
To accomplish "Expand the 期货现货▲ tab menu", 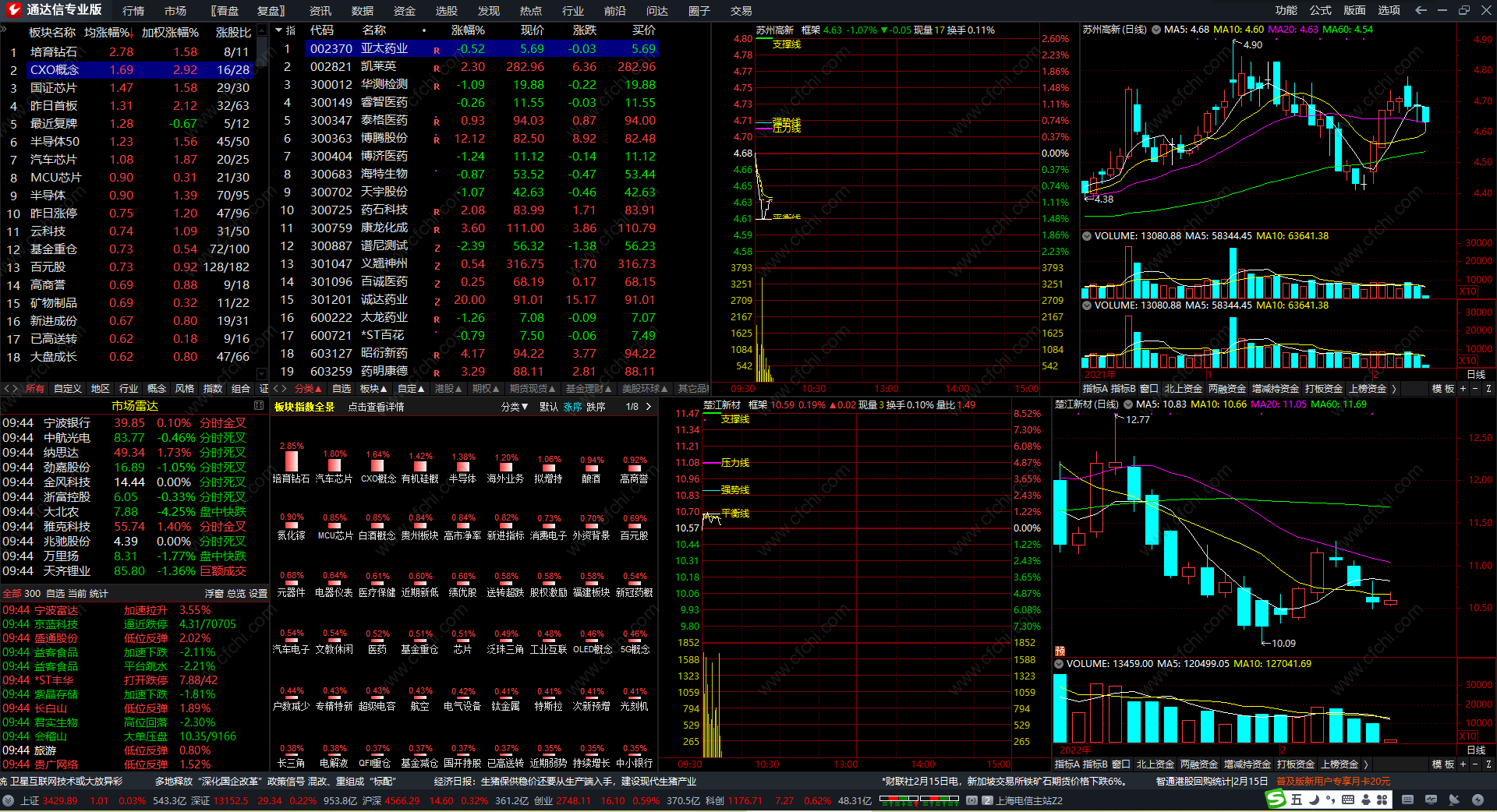I will pyautogui.click(x=533, y=388).
